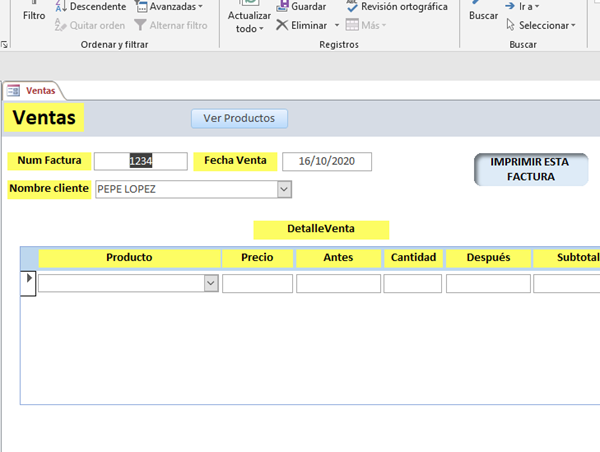Sort records with Descendente

pyautogui.click(x=90, y=7)
